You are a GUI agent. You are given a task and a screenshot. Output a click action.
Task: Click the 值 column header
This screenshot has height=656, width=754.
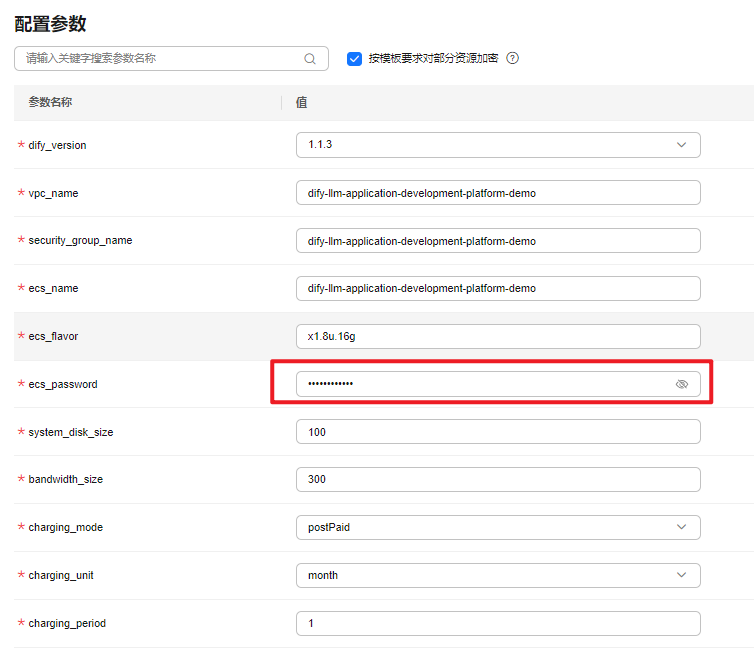click(x=302, y=102)
